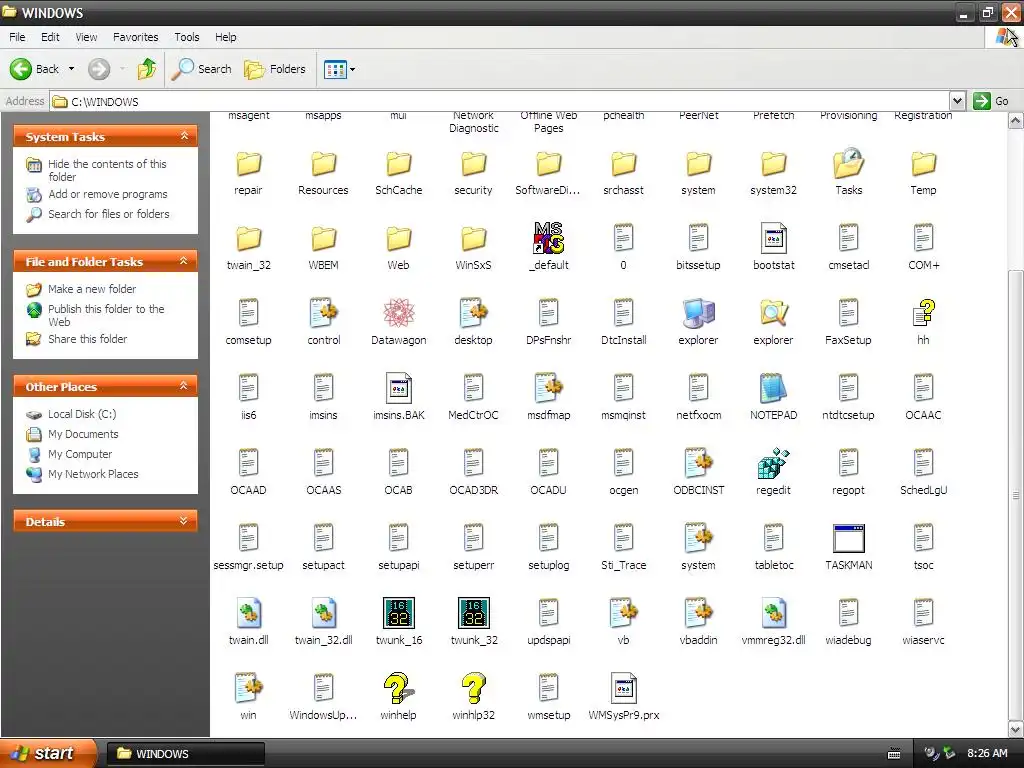The image size is (1024, 768).
Task: Open the Help menu
Action: tap(226, 37)
